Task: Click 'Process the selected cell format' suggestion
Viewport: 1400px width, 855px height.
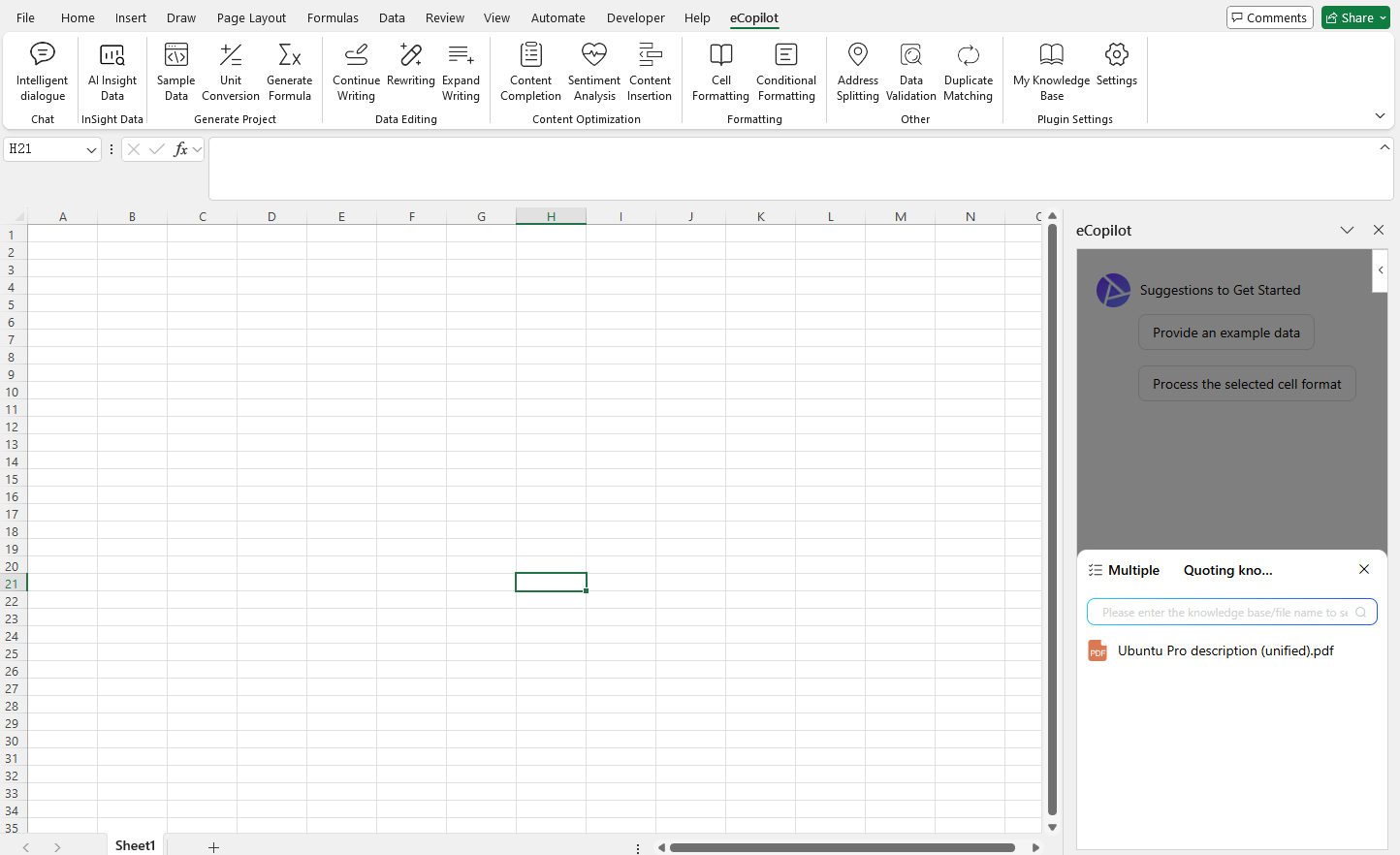Action: click(1246, 384)
